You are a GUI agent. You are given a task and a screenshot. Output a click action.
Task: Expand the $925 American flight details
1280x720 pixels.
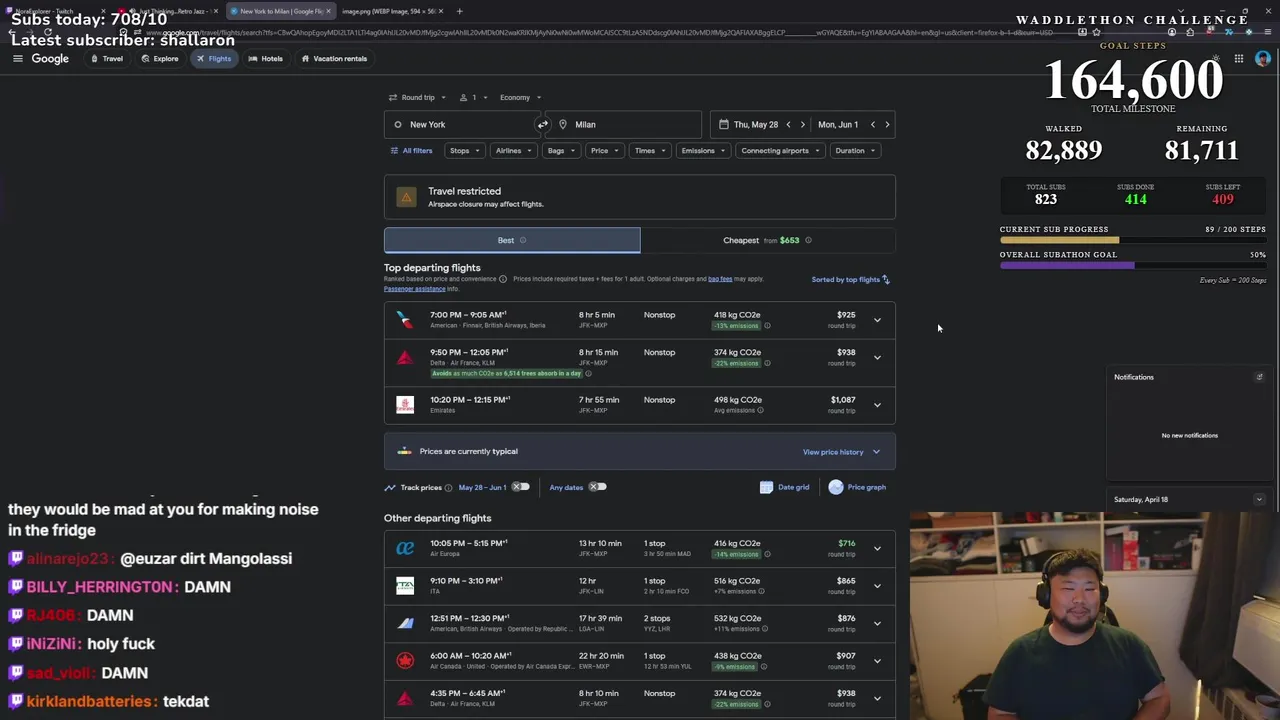click(x=877, y=320)
